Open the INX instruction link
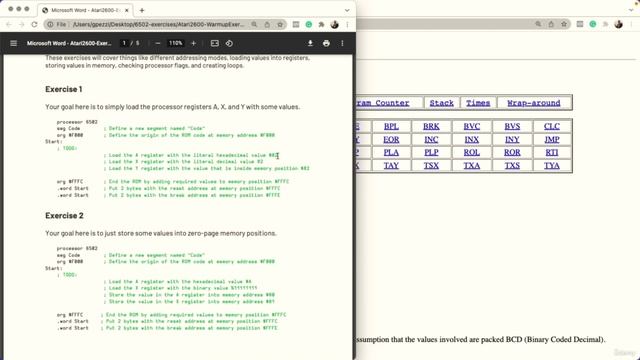Viewport: 640px width, 360px height. [471, 140]
